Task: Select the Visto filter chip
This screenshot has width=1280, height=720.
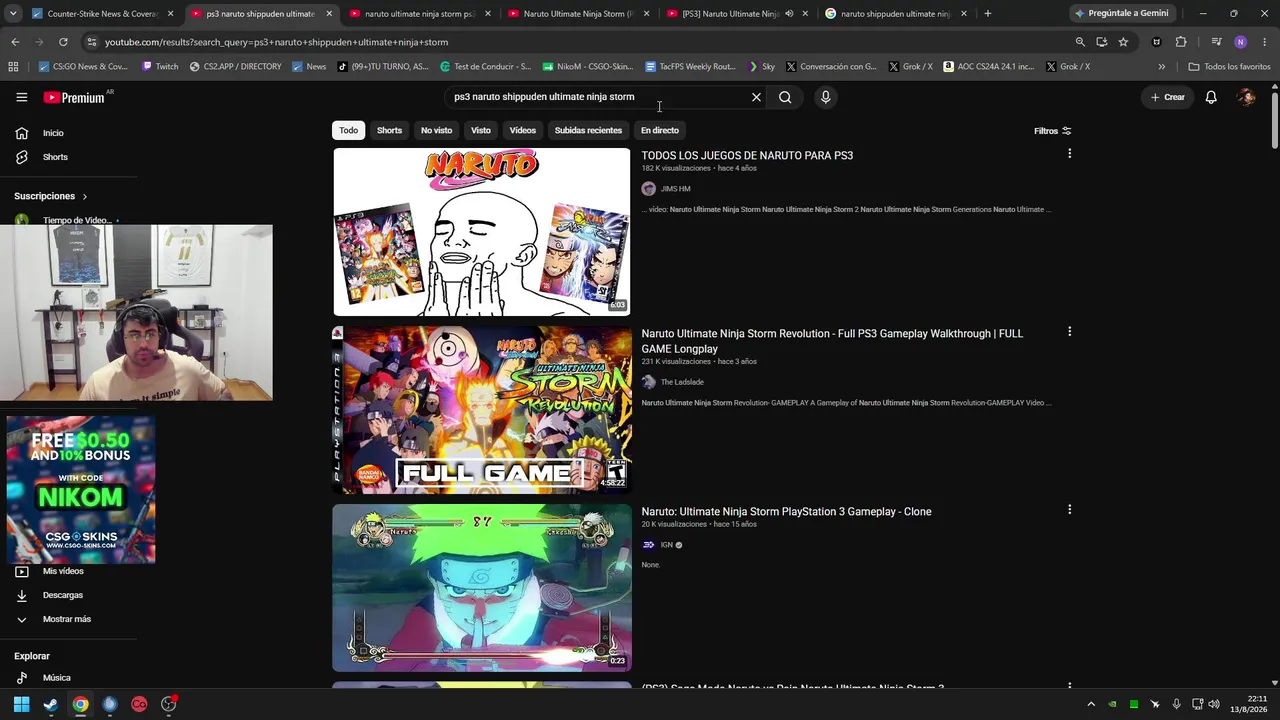Action: pos(481,130)
